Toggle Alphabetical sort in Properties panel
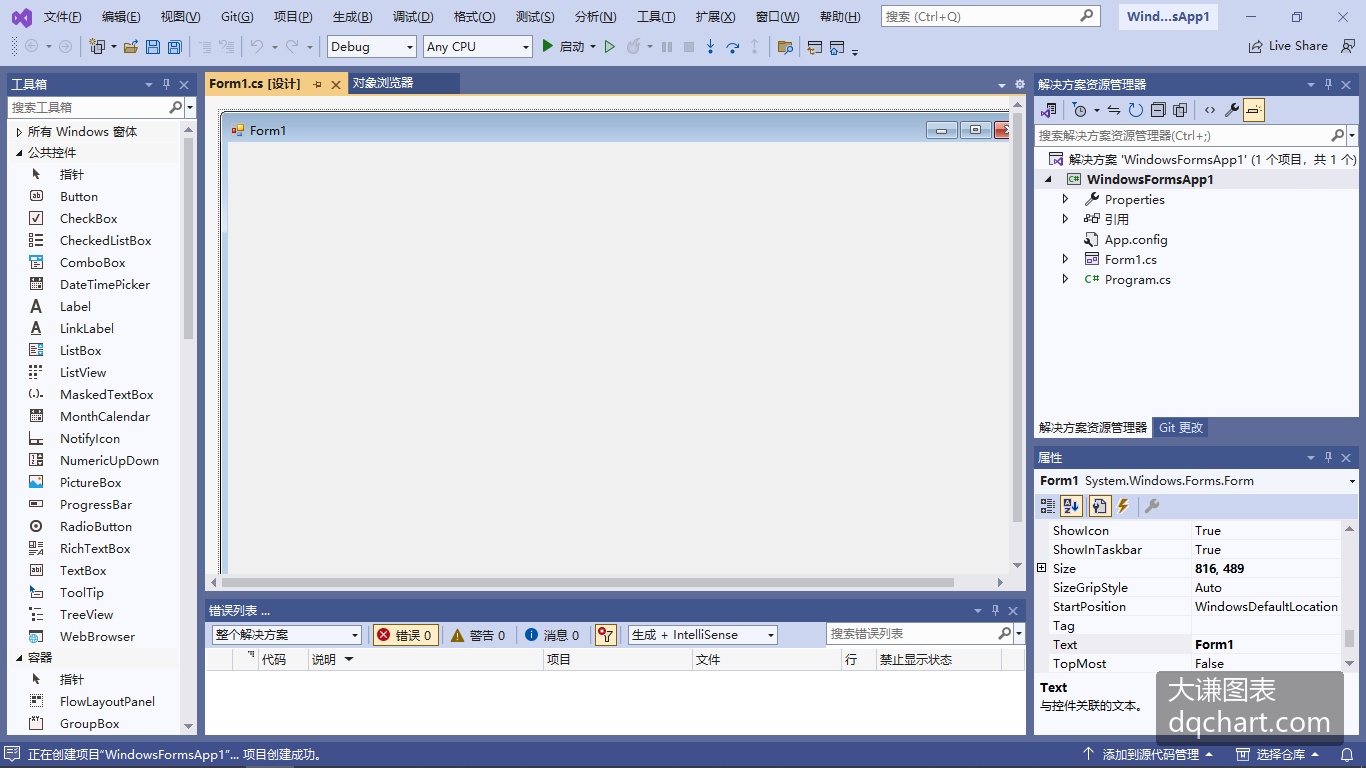 [x=1072, y=507]
